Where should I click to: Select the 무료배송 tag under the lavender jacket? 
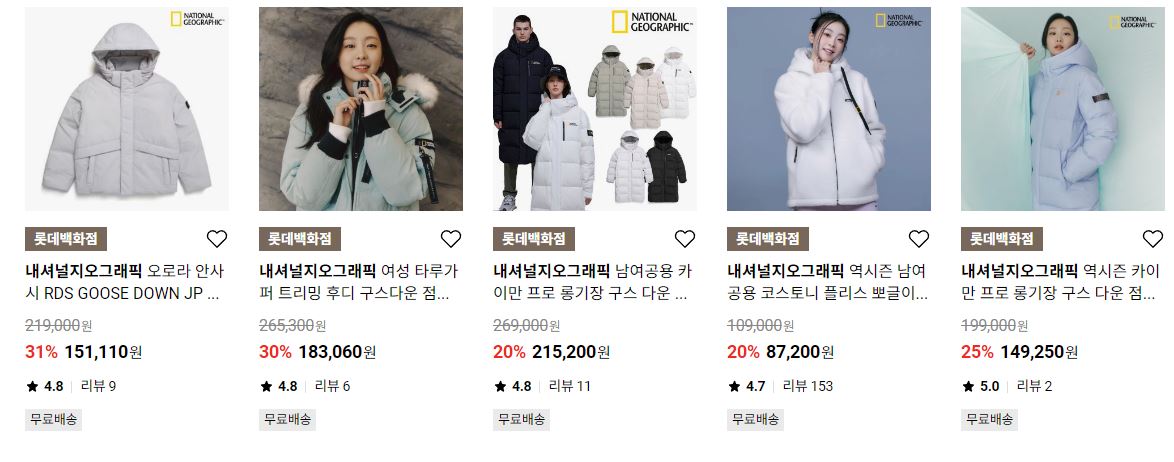point(990,419)
